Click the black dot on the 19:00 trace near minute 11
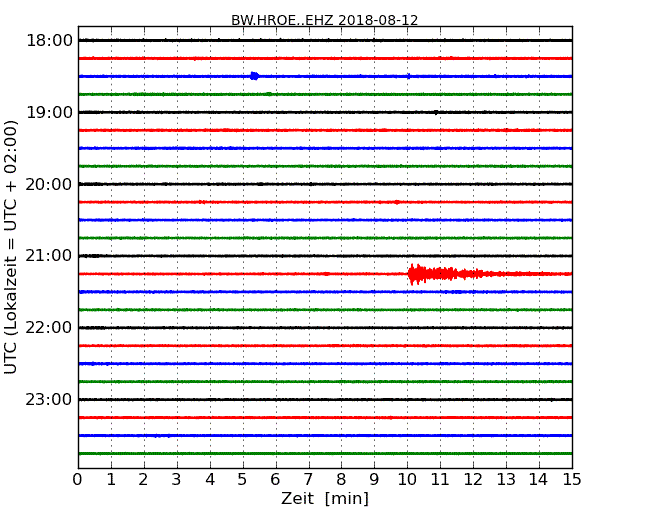650x520 pixels. tap(436, 112)
